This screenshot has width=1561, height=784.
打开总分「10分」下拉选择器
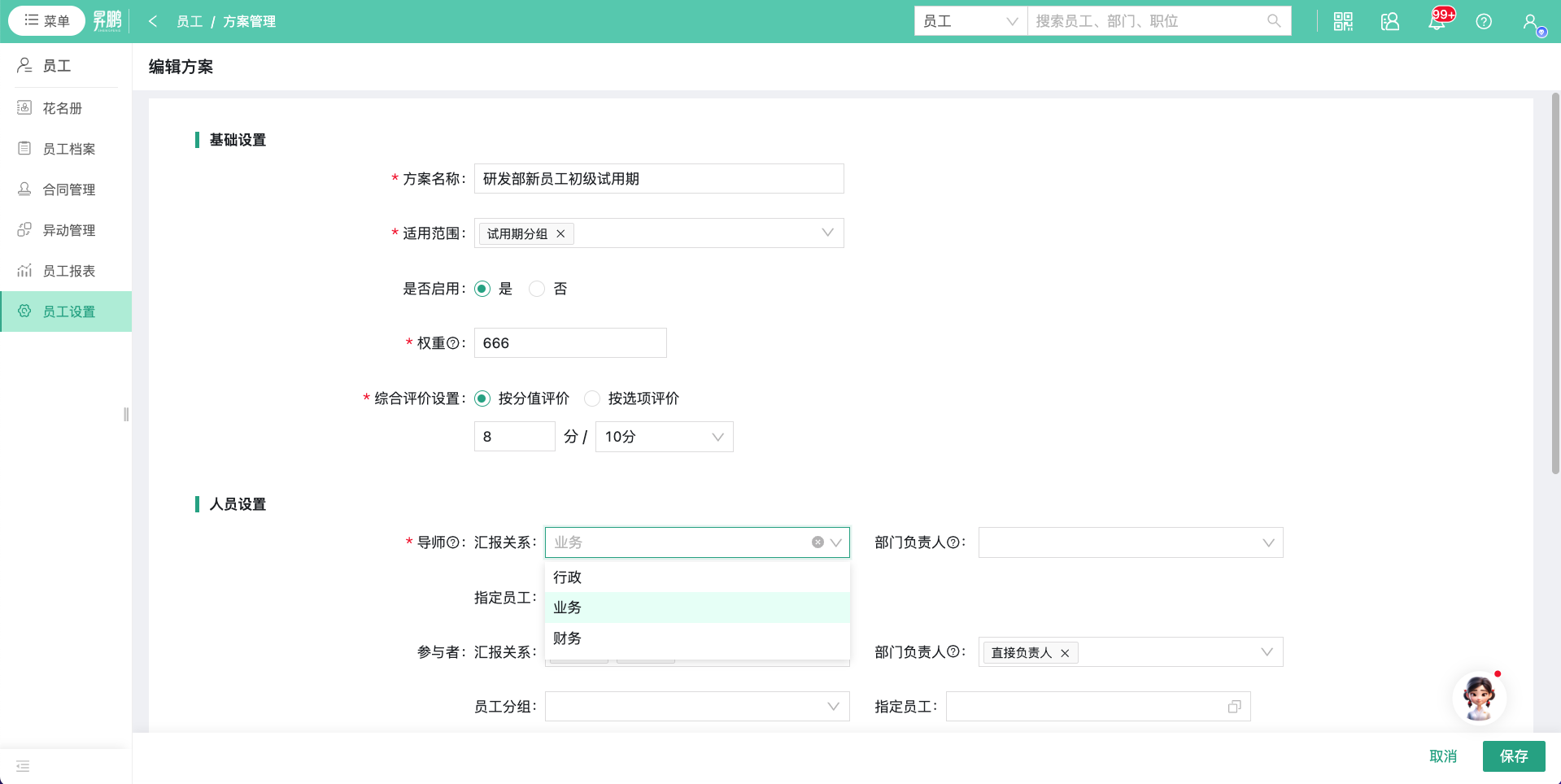click(x=664, y=437)
